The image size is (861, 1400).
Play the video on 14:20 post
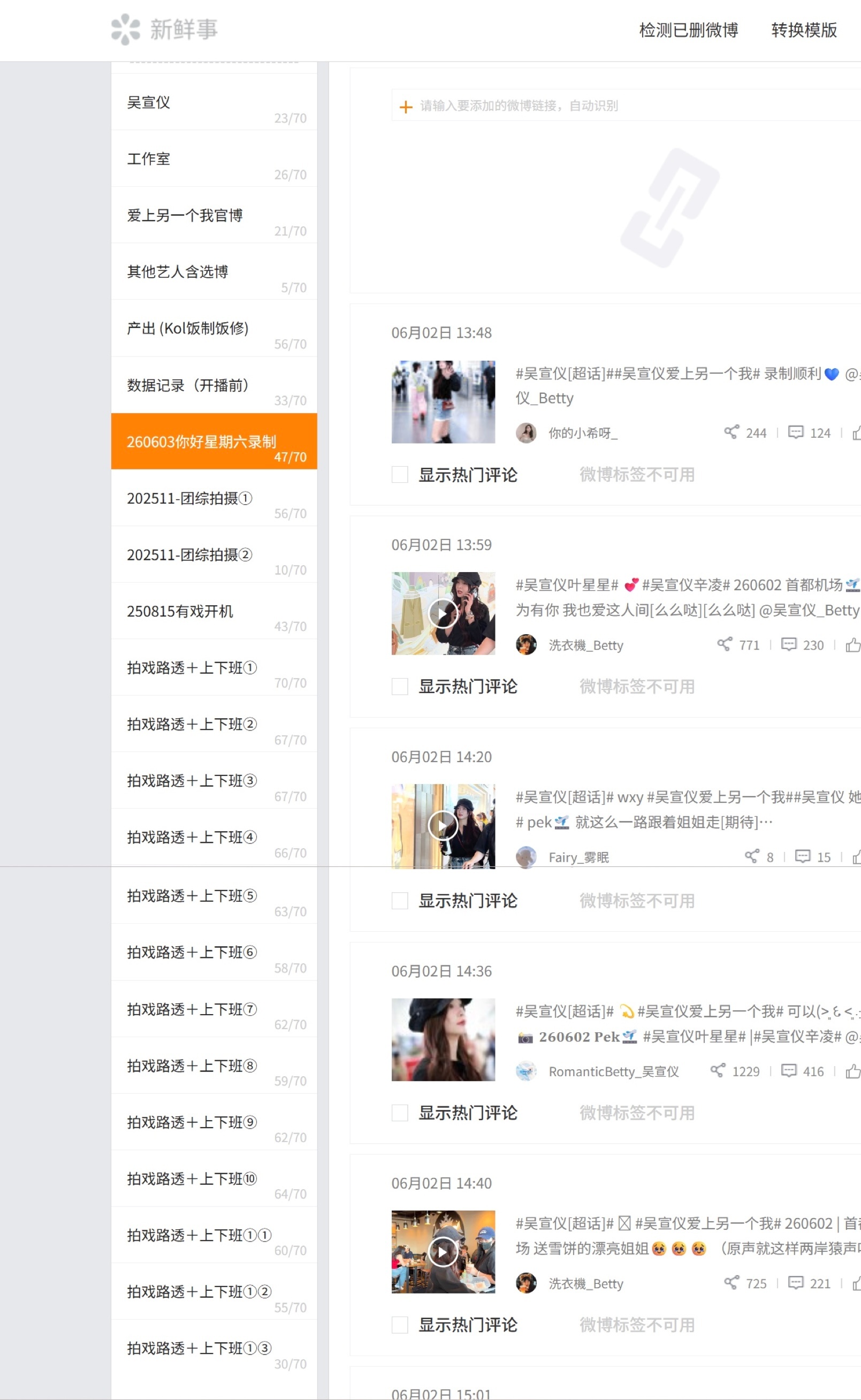(x=443, y=825)
